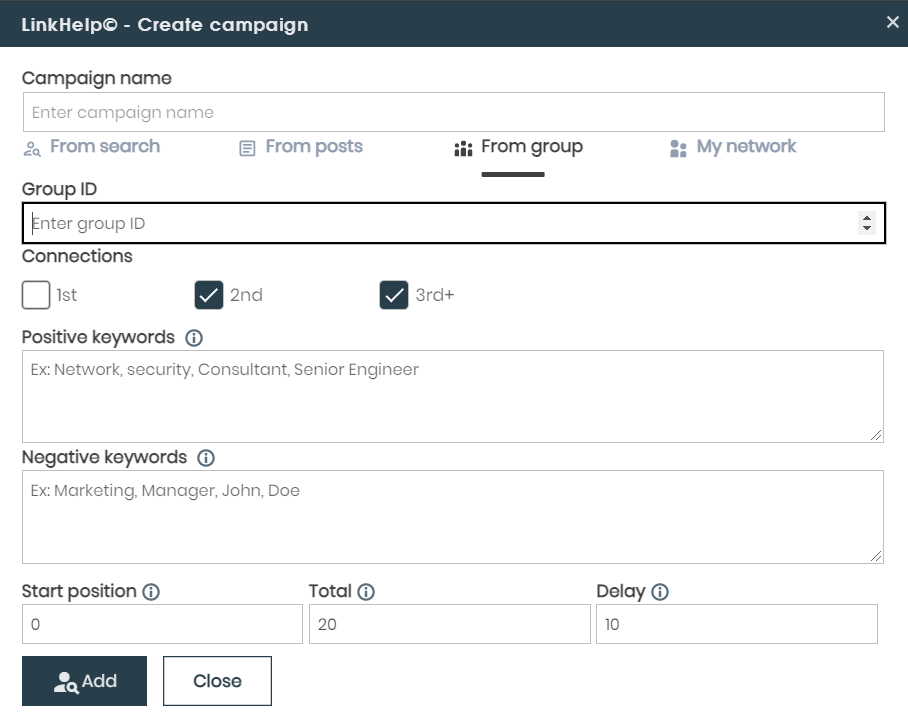Uncheck the 2nd connections checkbox

(x=209, y=295)
